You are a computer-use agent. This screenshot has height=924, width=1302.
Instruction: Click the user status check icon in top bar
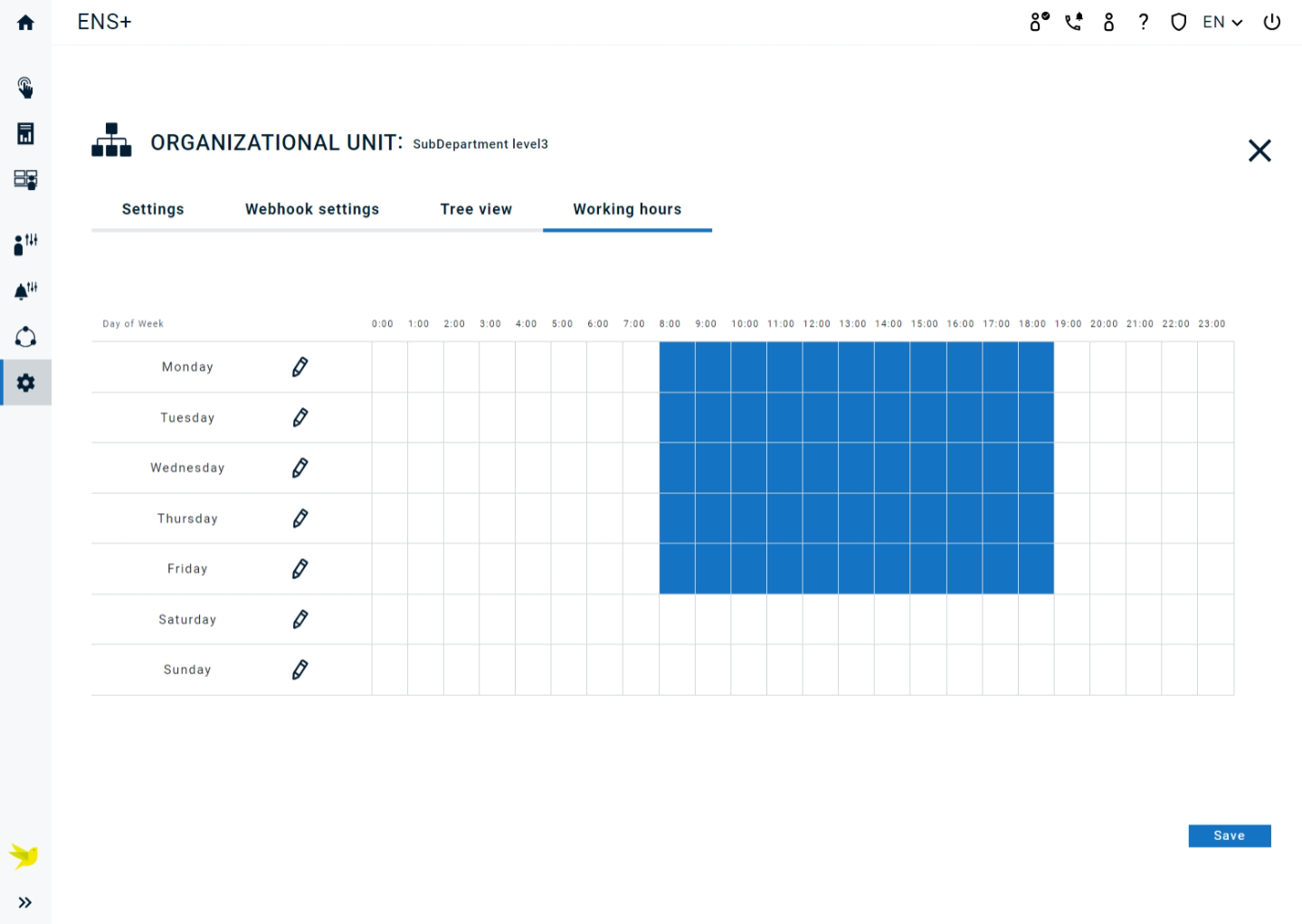point(1038,22)
